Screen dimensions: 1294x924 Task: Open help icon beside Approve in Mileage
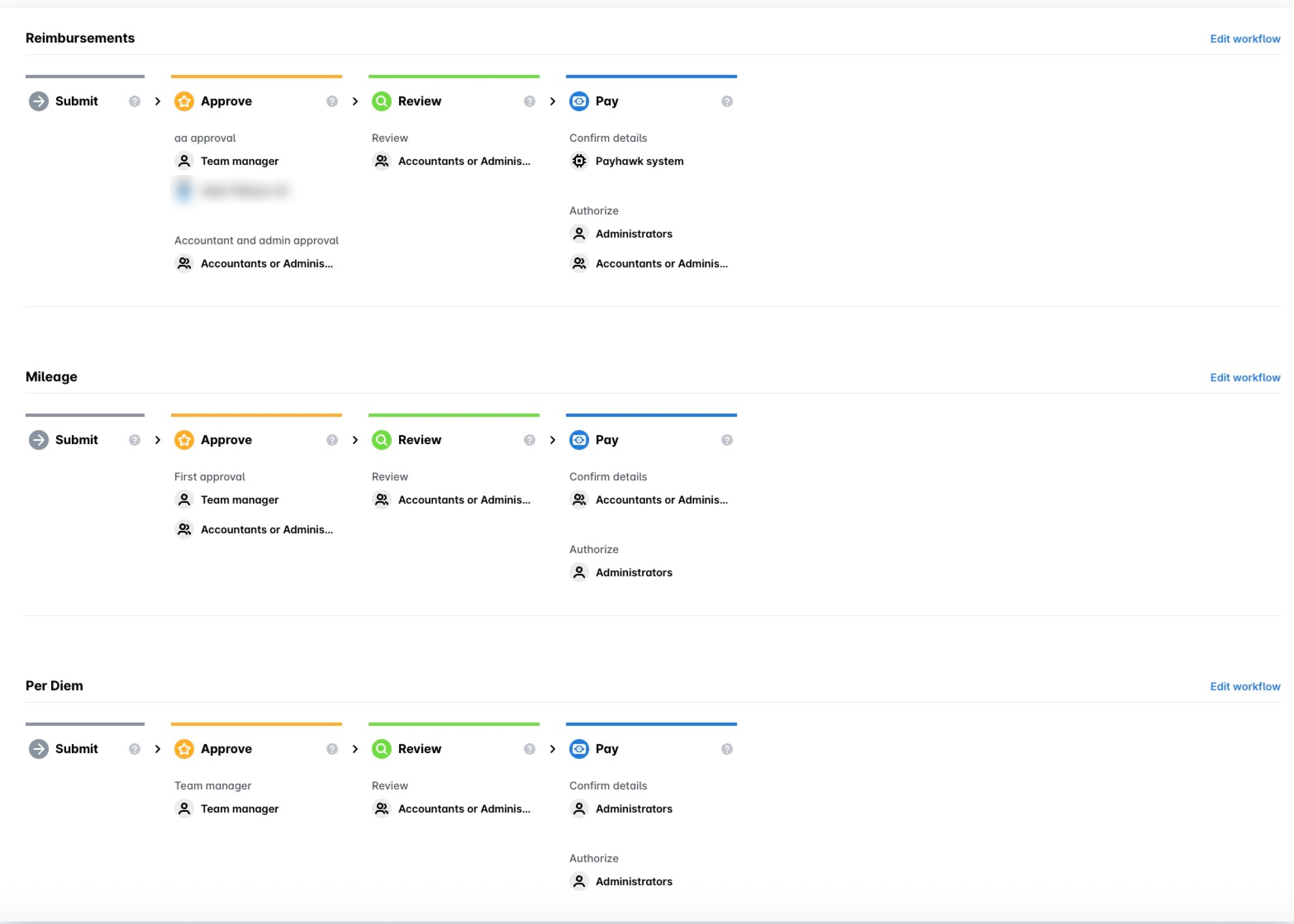click(x=332, y=440)
